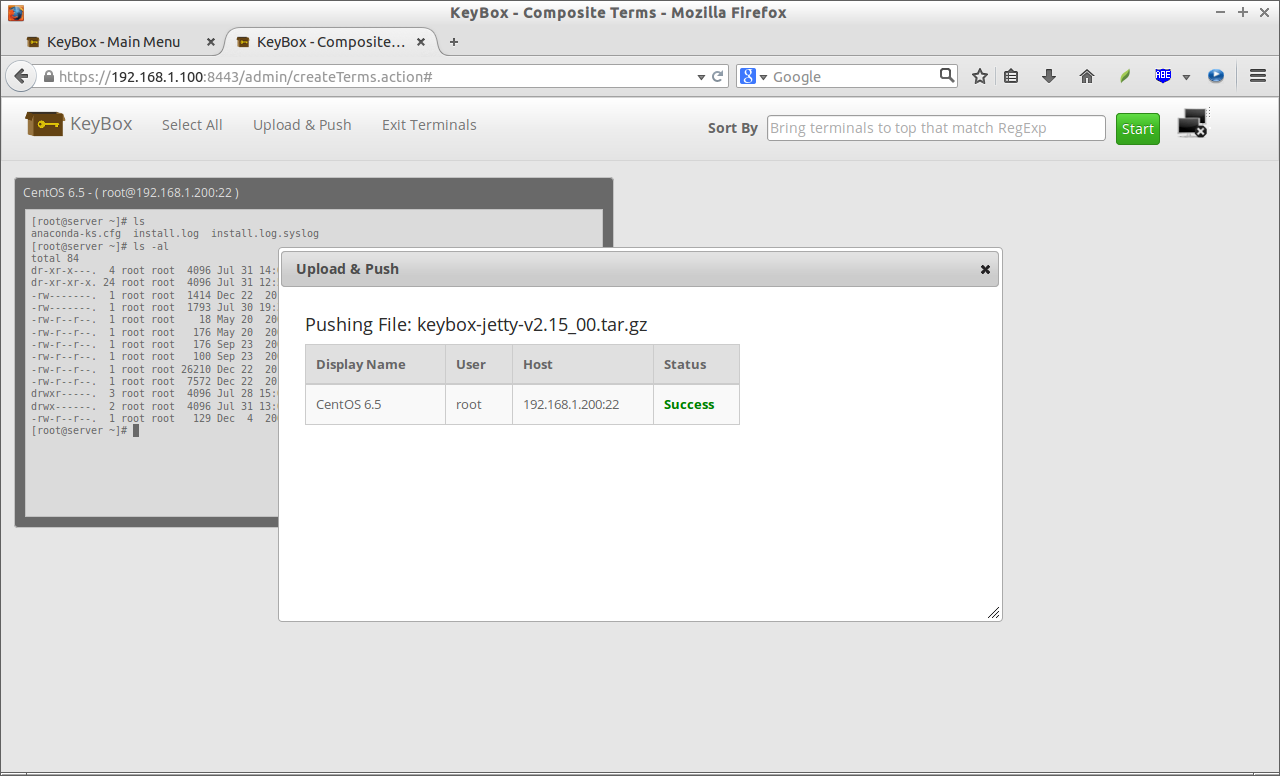
Task: Close the KeyBox - Main Menu tab
Action: (x=210, y=42)
